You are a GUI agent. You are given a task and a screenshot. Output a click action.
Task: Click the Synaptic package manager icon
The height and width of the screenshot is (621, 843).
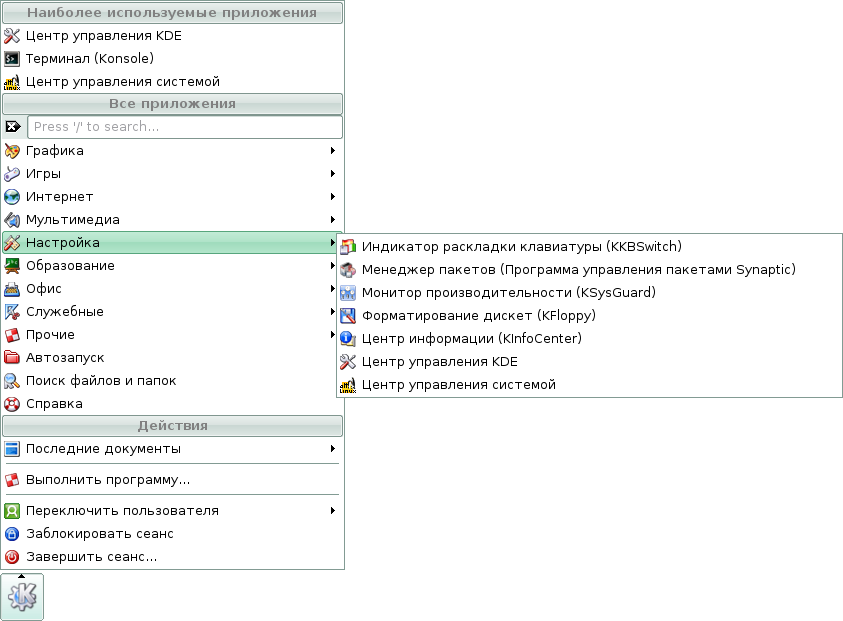[348, 269]
